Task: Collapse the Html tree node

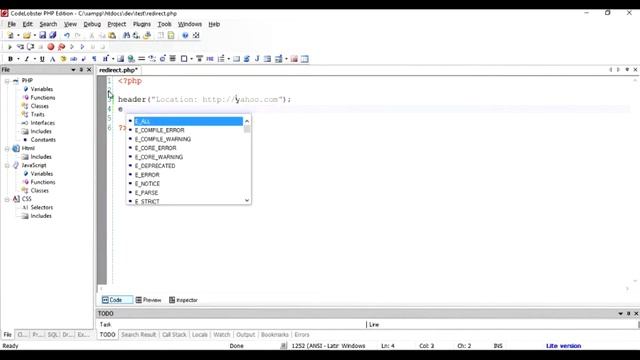Action: tap(7, 149)
